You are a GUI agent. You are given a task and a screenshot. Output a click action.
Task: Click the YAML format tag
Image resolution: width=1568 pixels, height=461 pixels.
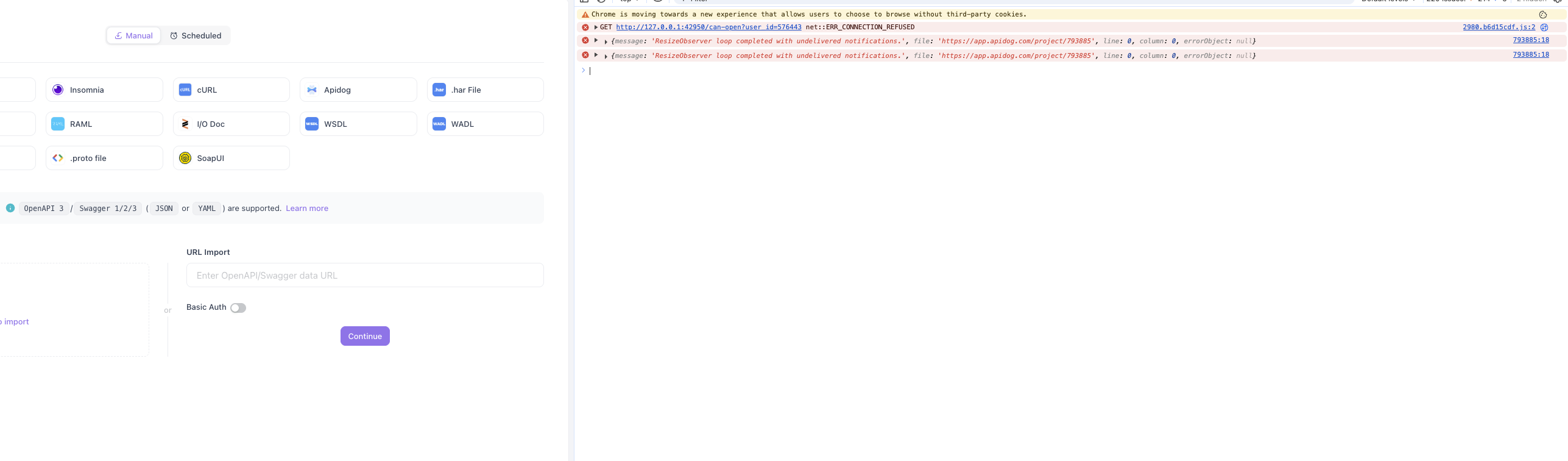coord(207,209)
